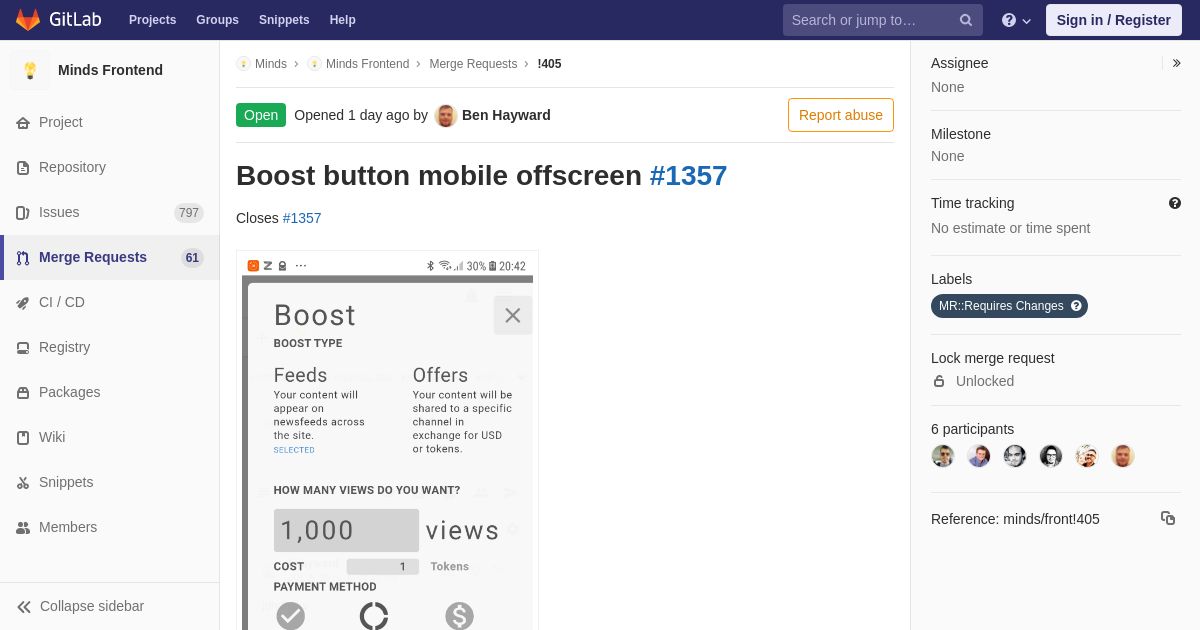Click Ben Hayward's avatar image
This screenshot has height=630, width=1200.
446,115
